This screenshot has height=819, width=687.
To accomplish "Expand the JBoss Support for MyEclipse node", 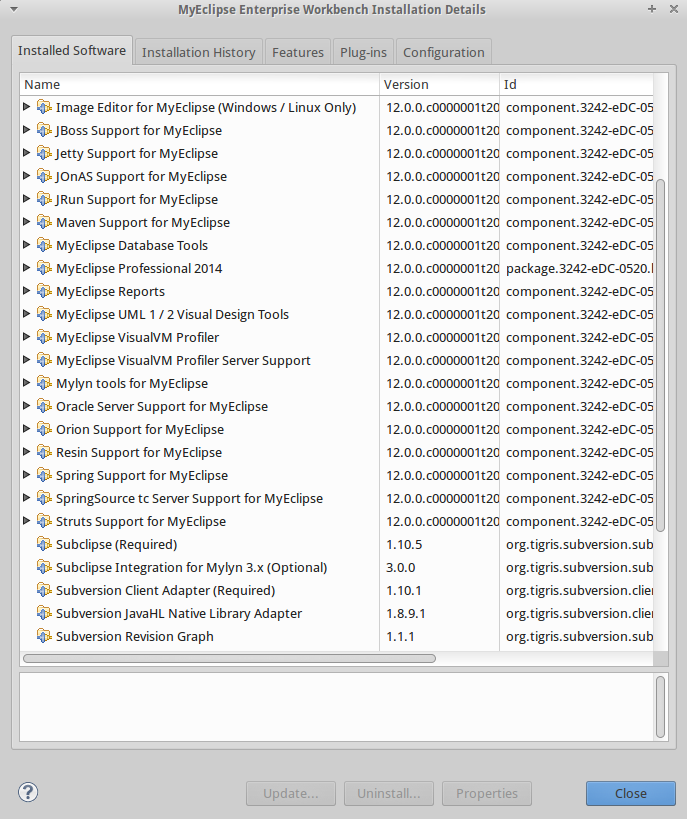I will [x=27, y=130].
